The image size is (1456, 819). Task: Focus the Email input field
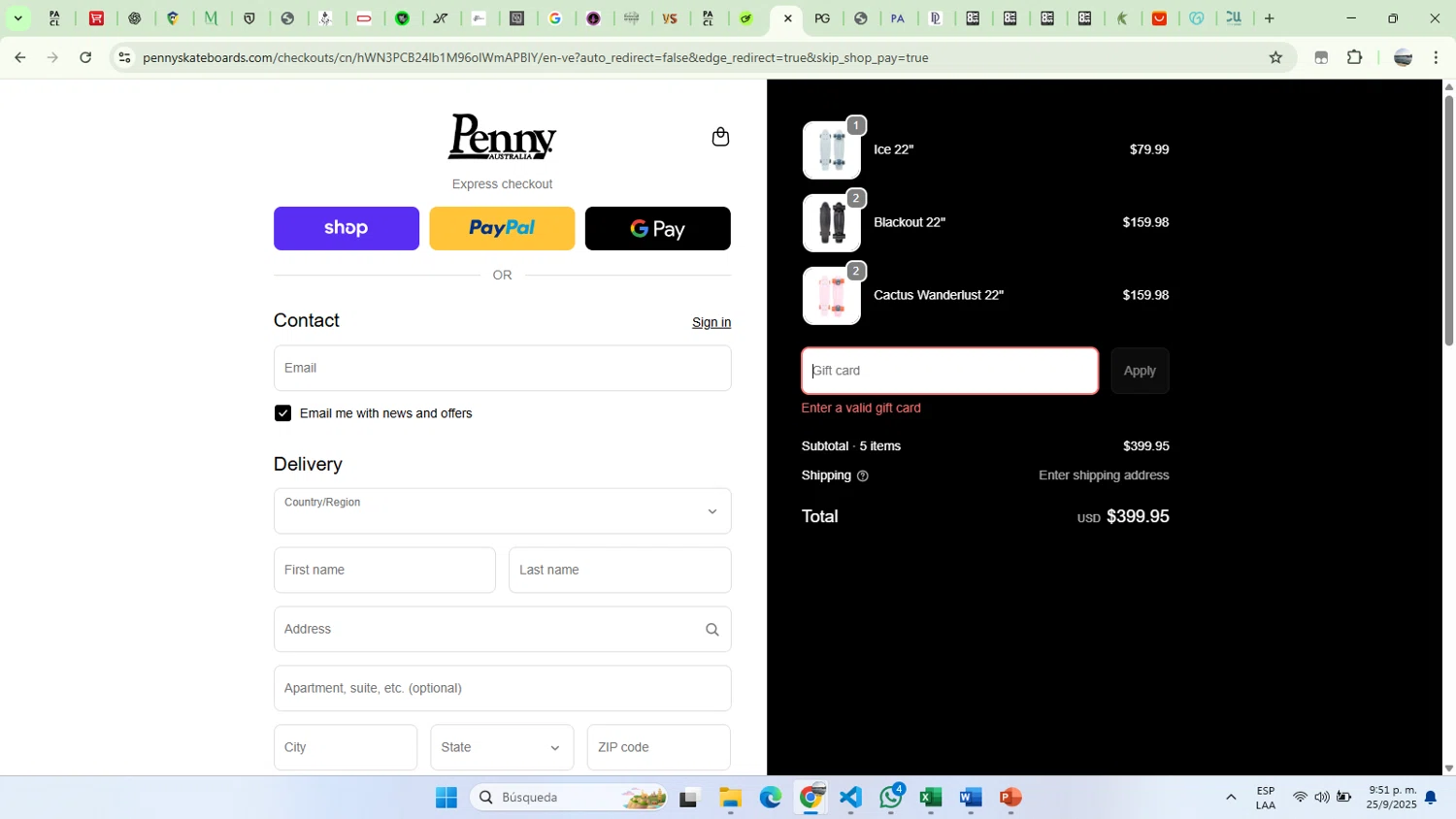click(x=502, y=368)
